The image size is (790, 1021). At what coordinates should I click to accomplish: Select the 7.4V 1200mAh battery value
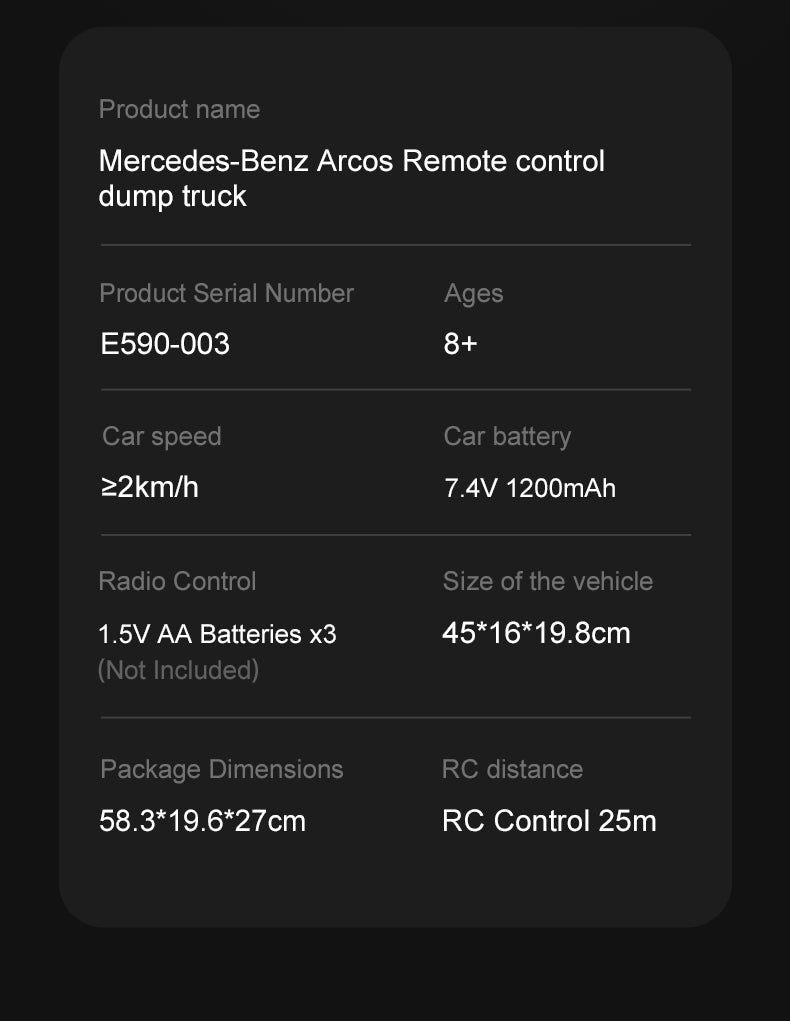click(x=529, y=488)
